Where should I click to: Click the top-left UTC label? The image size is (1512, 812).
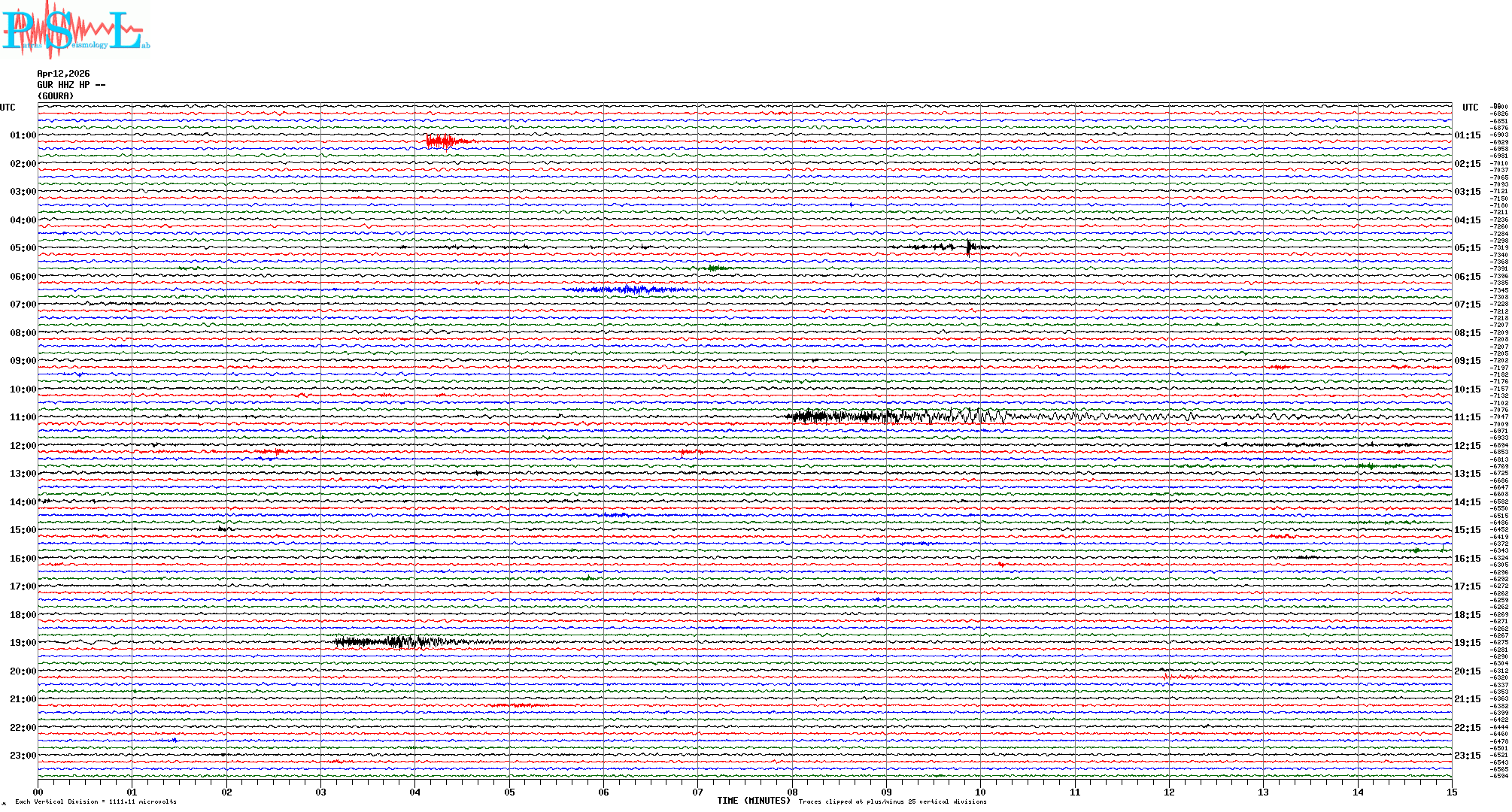pyautogui.click(x=8, y=108)
